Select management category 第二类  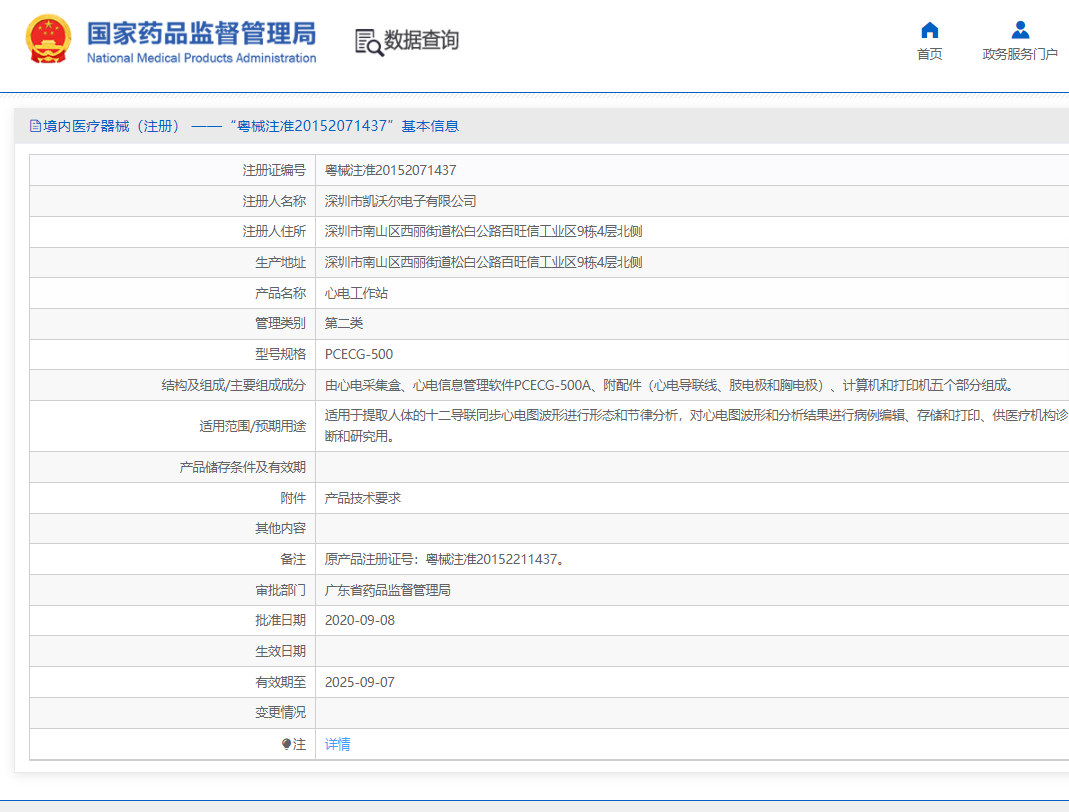coord(344,323)
